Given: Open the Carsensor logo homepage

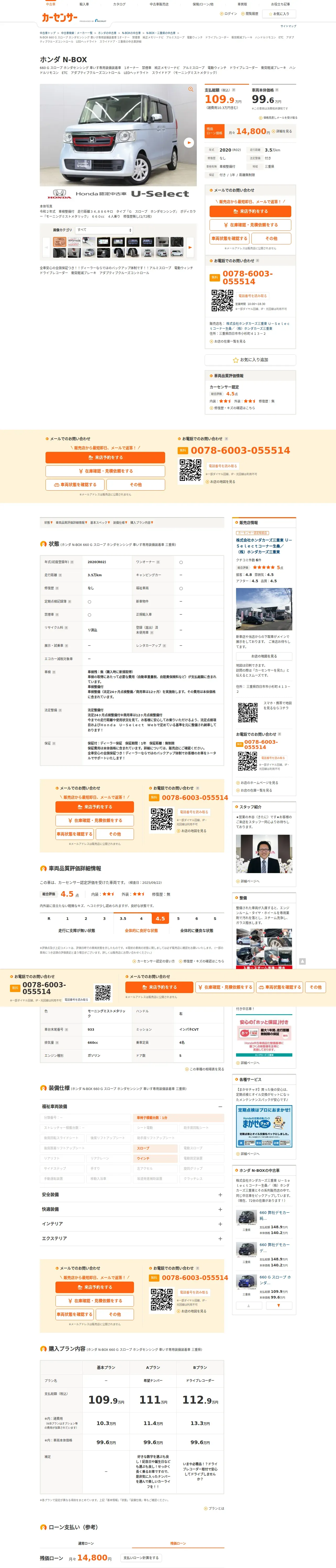Looking at the screenshot, I should (60, 18).
